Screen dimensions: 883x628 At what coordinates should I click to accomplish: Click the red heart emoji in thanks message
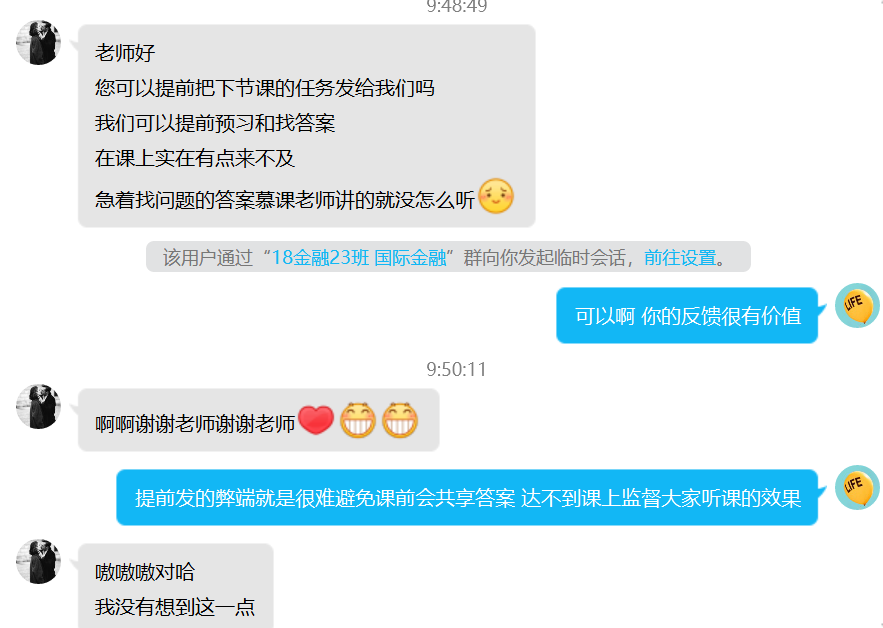pos(316,420)
